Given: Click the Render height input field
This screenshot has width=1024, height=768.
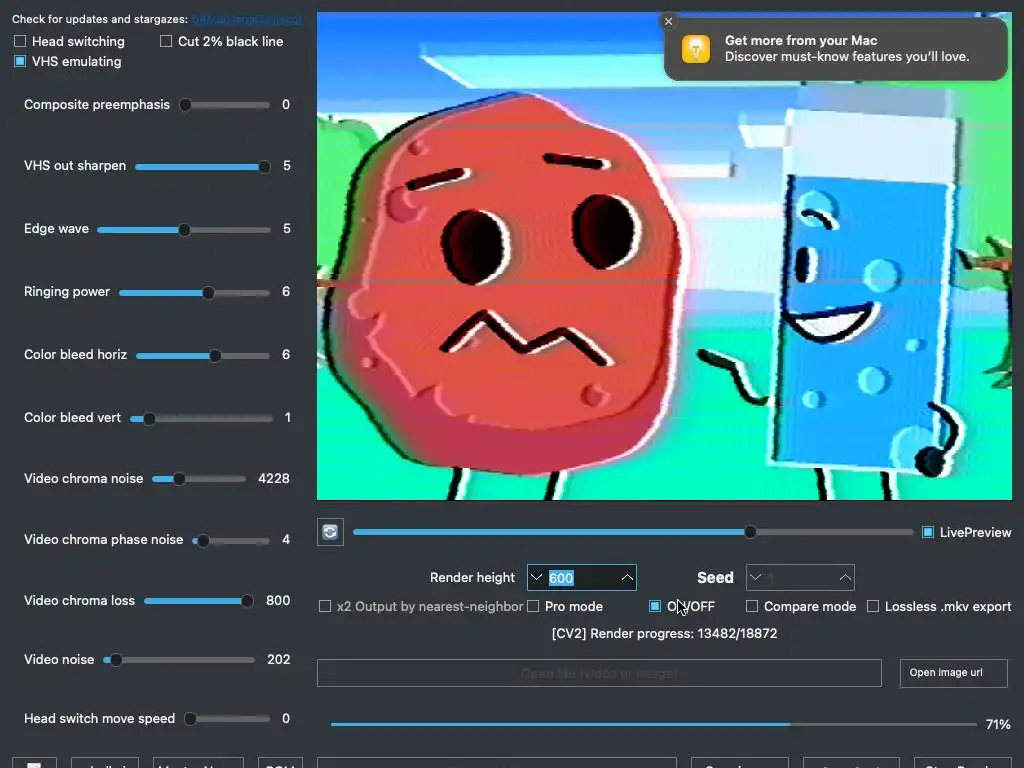Looking at the screenshot, I should [582, 577].
